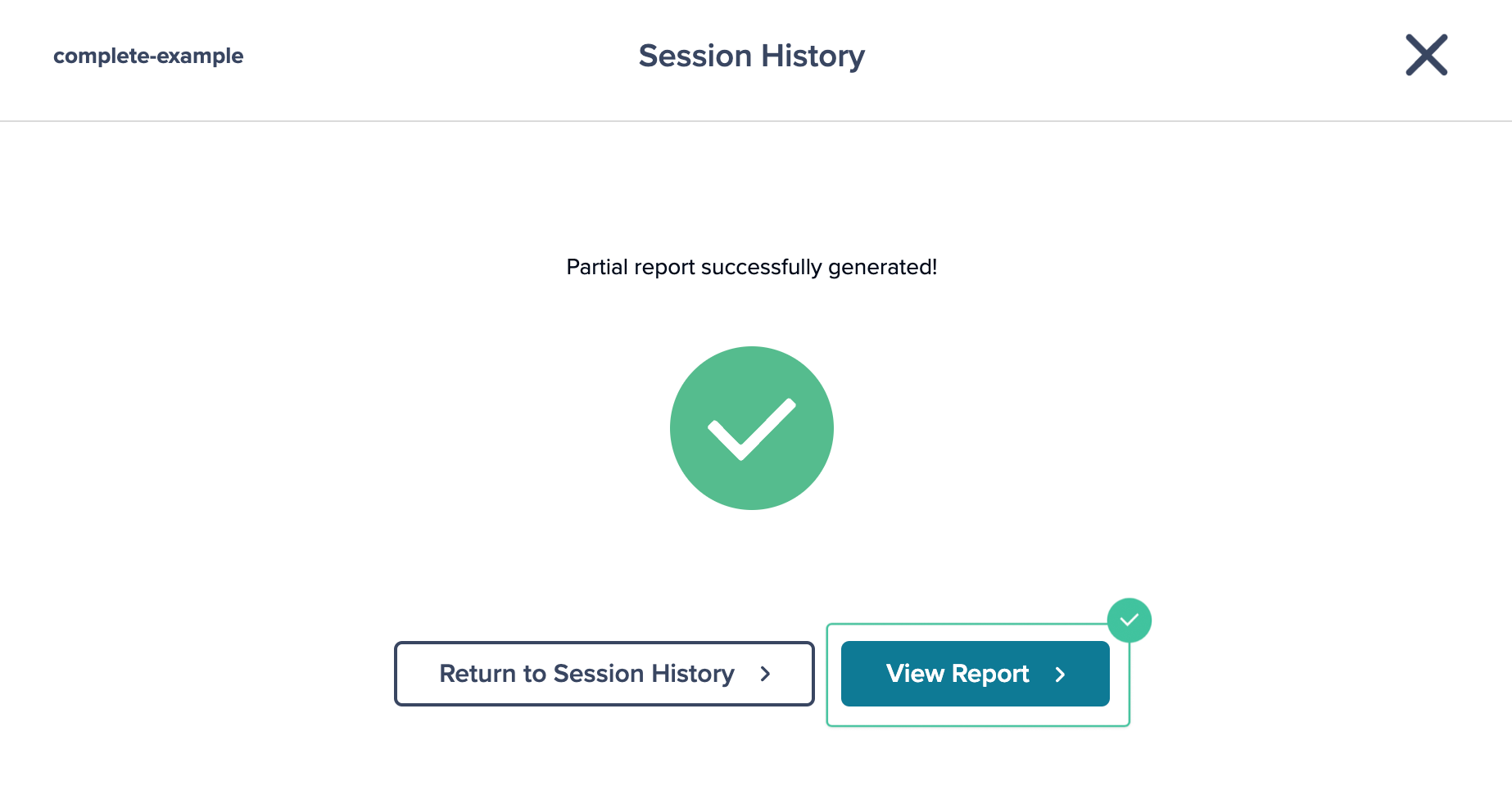Click the word 'Partial' in the status message
This screenshot has height=799, width=1512.
point(597,267)
